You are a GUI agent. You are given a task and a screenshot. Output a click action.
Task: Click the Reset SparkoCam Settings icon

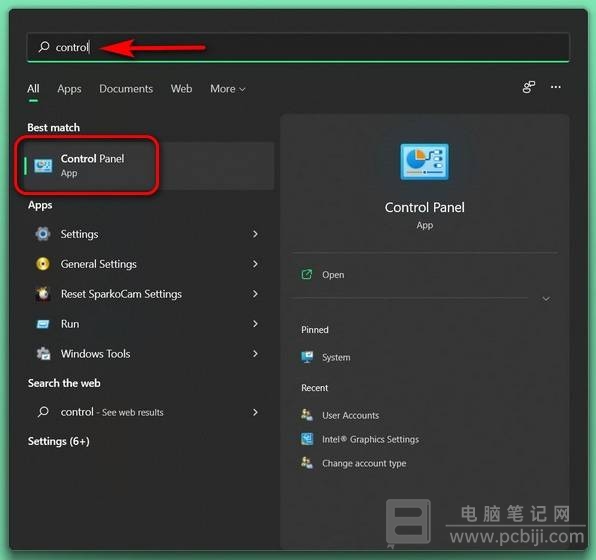(43, 293)
